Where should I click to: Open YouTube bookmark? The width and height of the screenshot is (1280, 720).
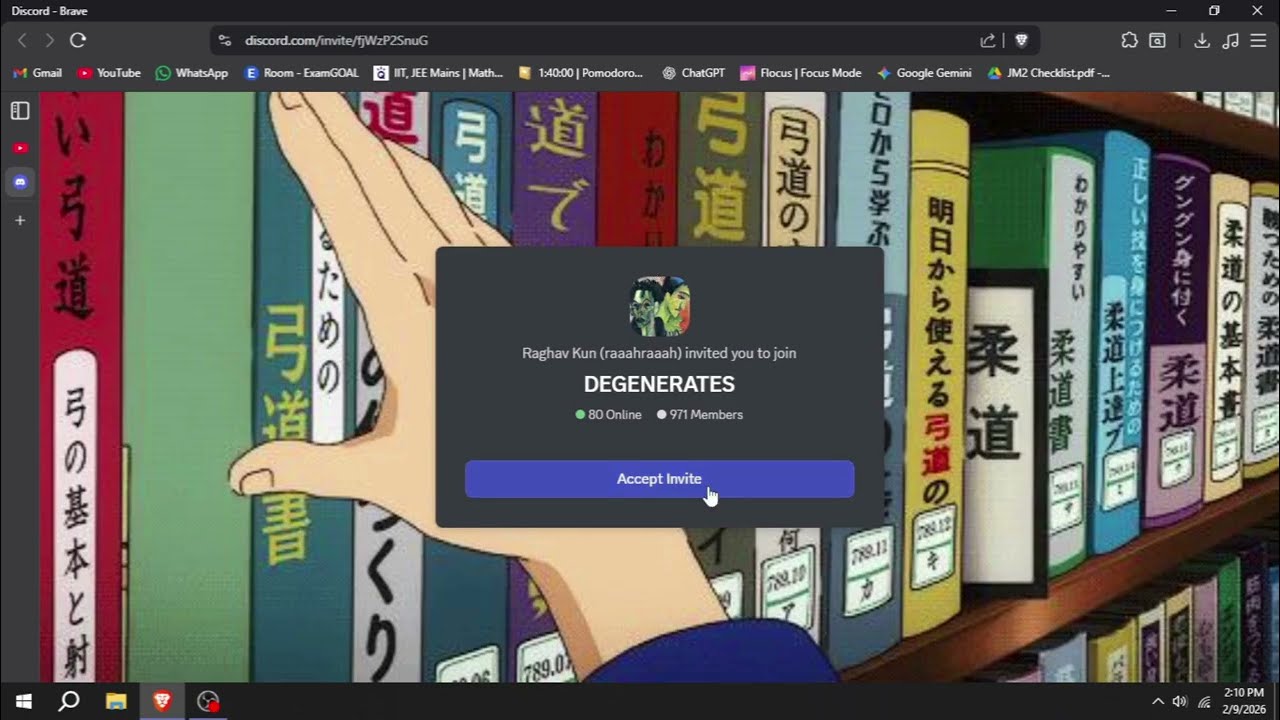point(109,73)
